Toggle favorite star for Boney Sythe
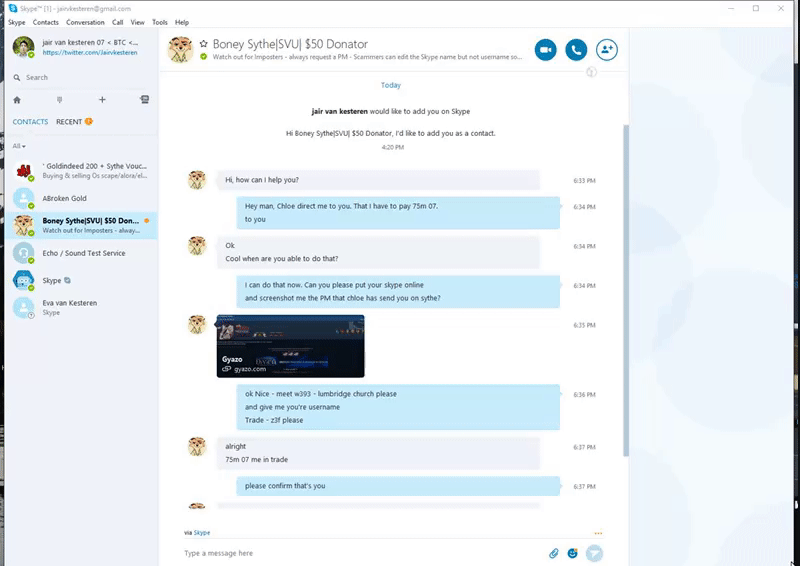 click(204, 44)
